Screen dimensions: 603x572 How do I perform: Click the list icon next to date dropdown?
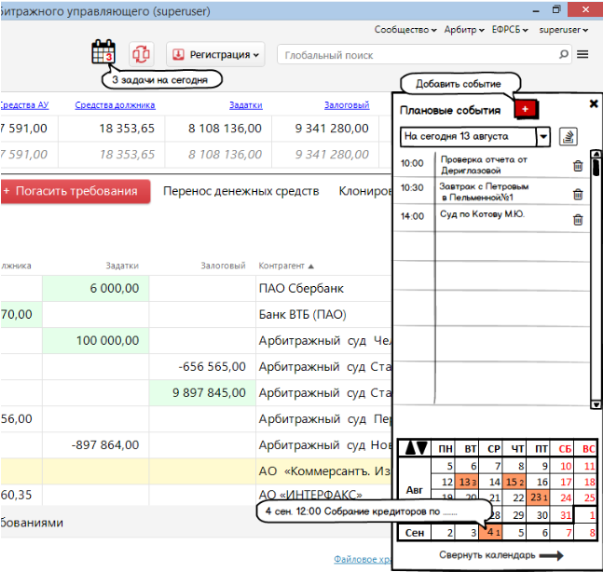[569, 136]
